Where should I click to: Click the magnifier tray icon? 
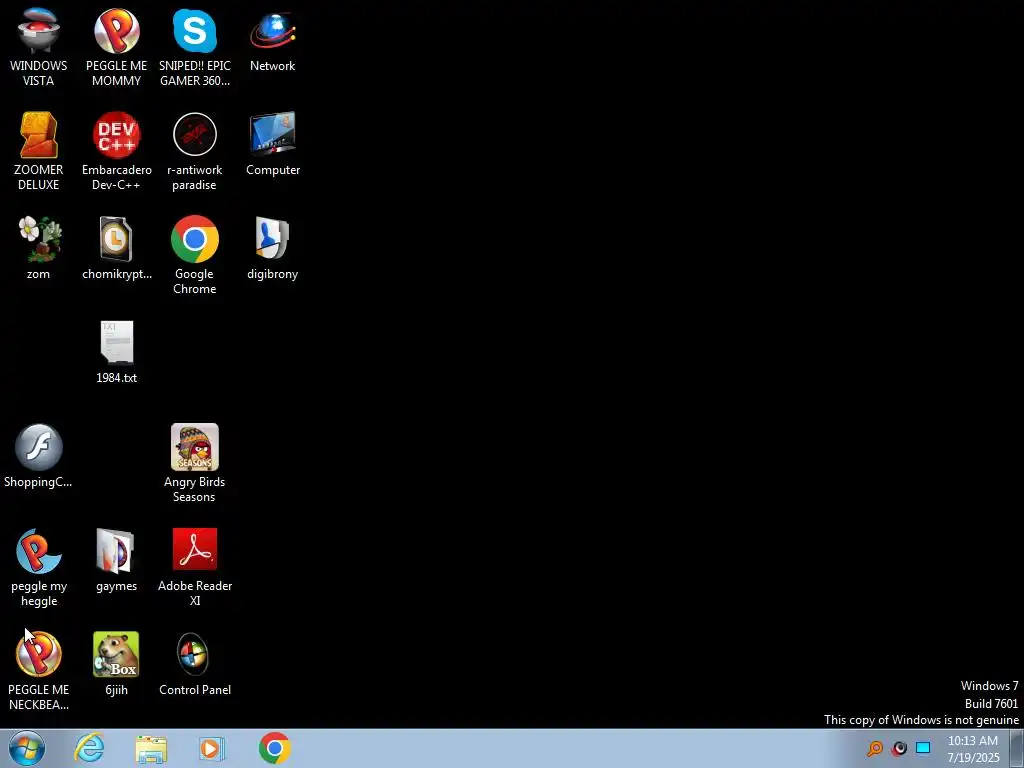(874, 748)
